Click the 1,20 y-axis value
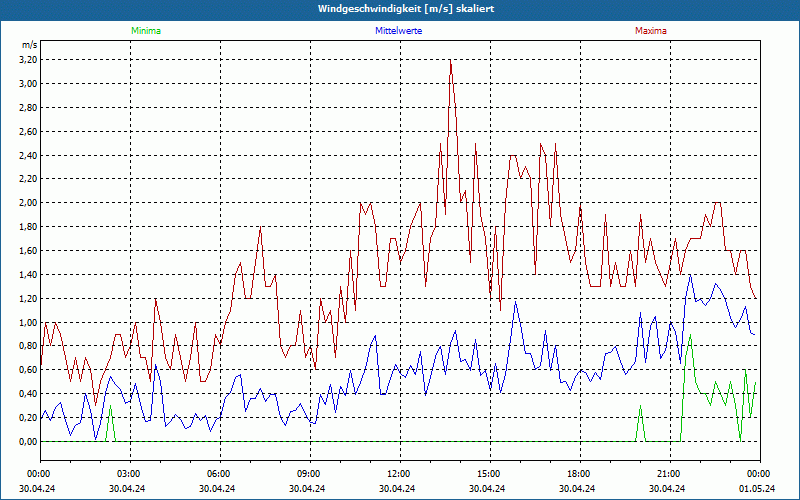 pos(28,298)
